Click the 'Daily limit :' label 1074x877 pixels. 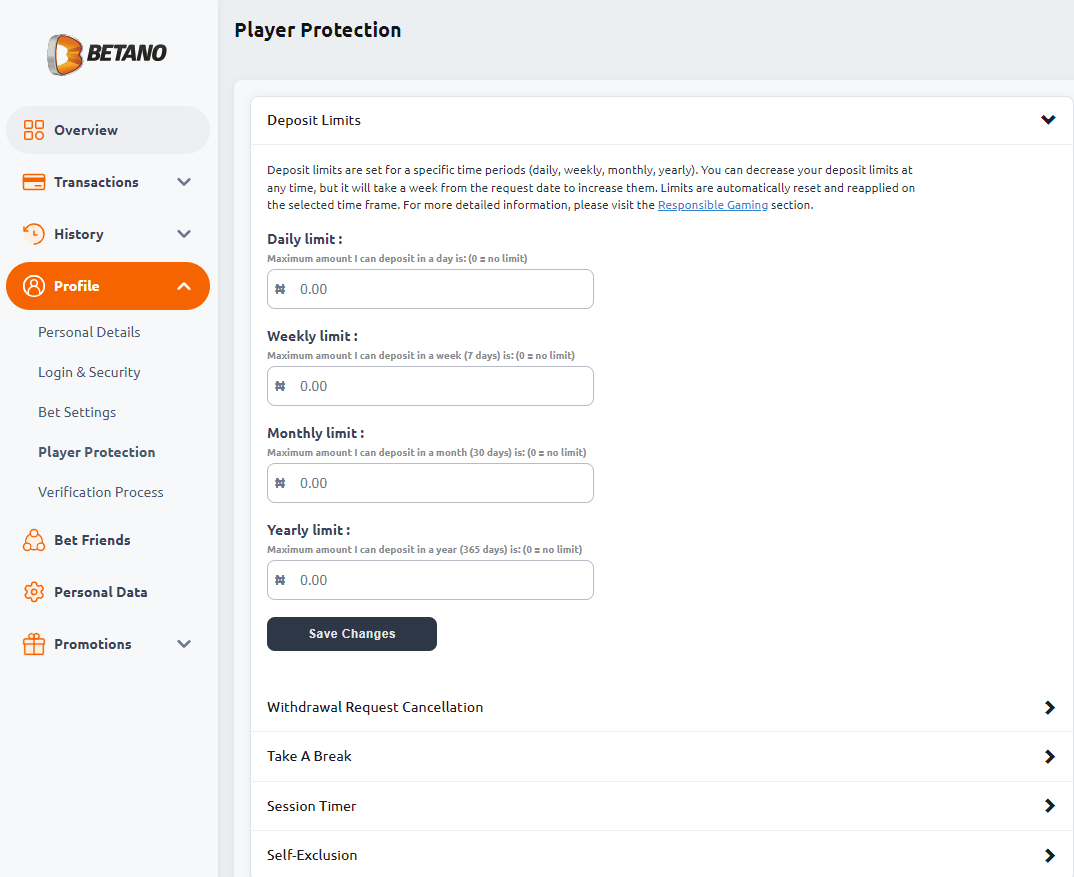tap(305, 239)
